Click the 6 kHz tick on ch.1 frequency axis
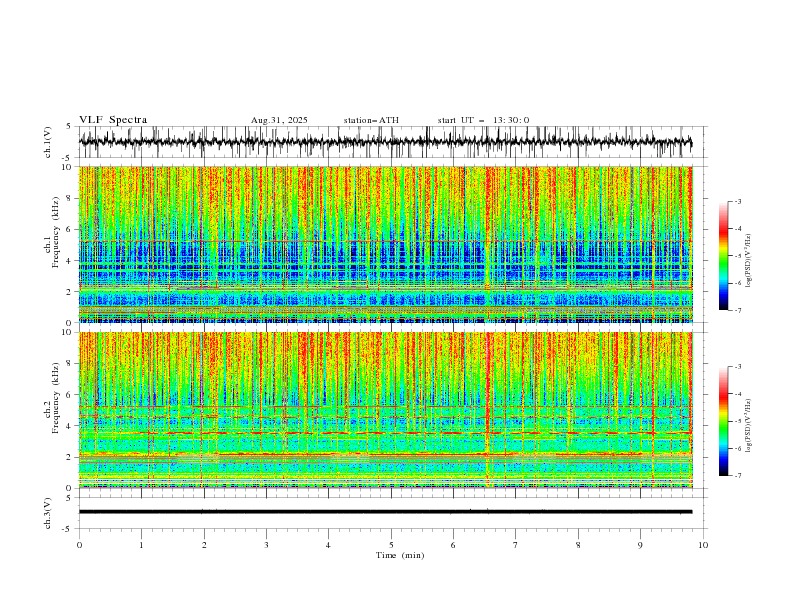 point(70,229)
